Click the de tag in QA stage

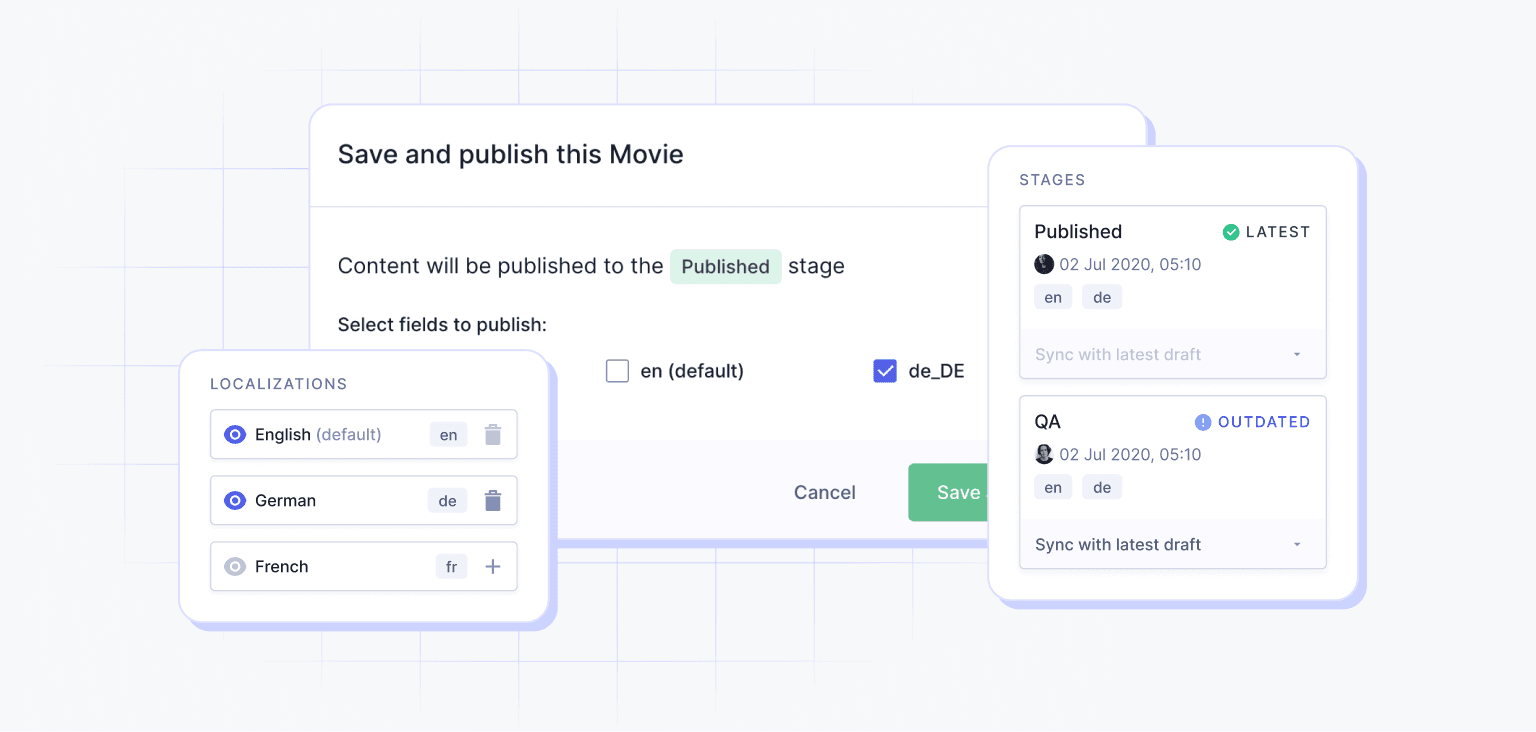1102,487
